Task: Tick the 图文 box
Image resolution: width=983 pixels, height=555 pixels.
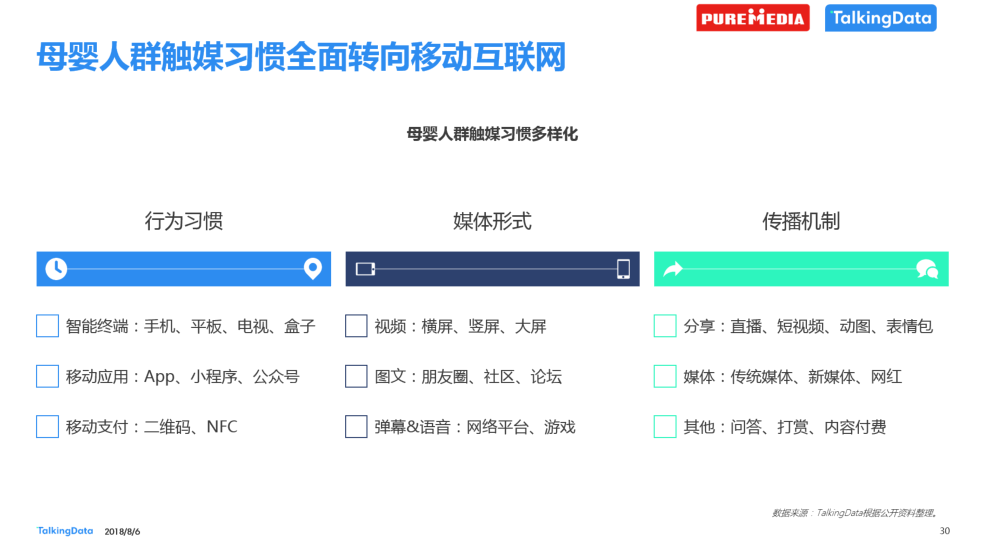Action: coord(356,376)
